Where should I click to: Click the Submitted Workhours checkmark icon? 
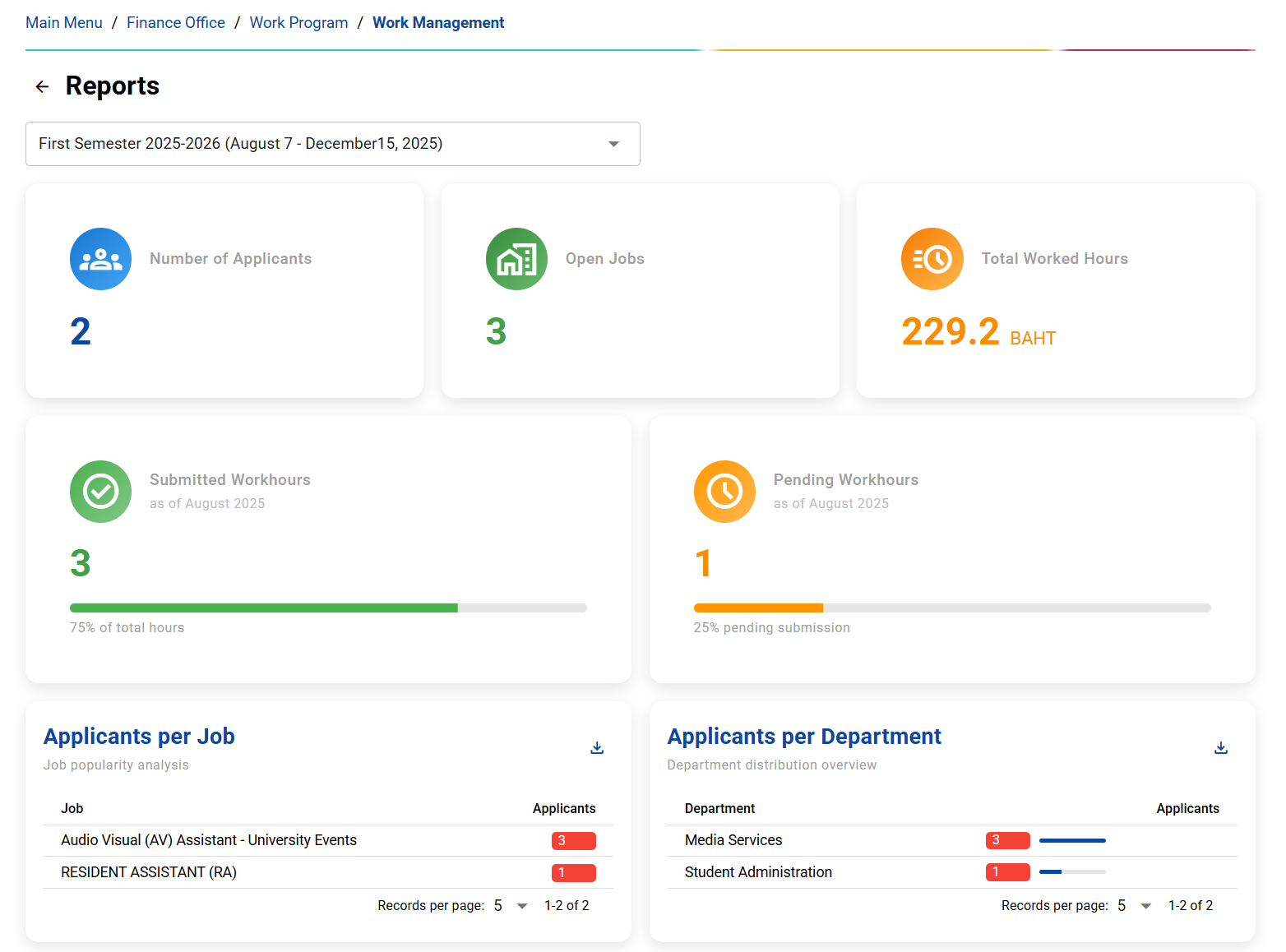(x=100, y=492)
